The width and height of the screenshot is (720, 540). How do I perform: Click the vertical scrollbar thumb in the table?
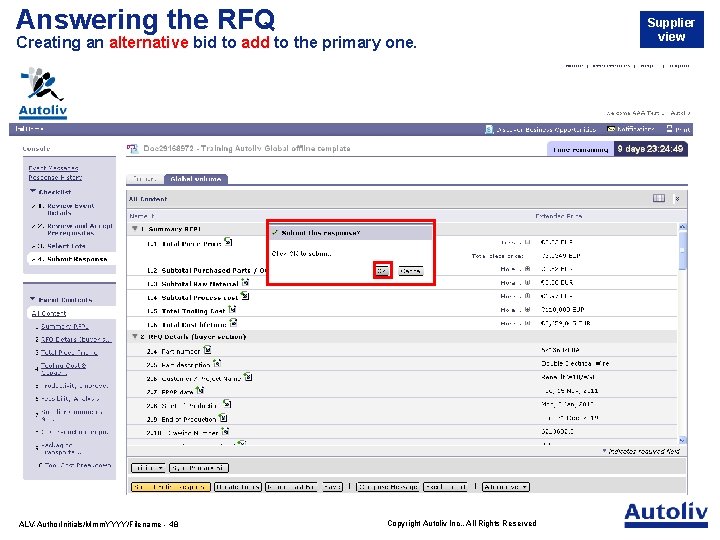[x=682, y=250]
